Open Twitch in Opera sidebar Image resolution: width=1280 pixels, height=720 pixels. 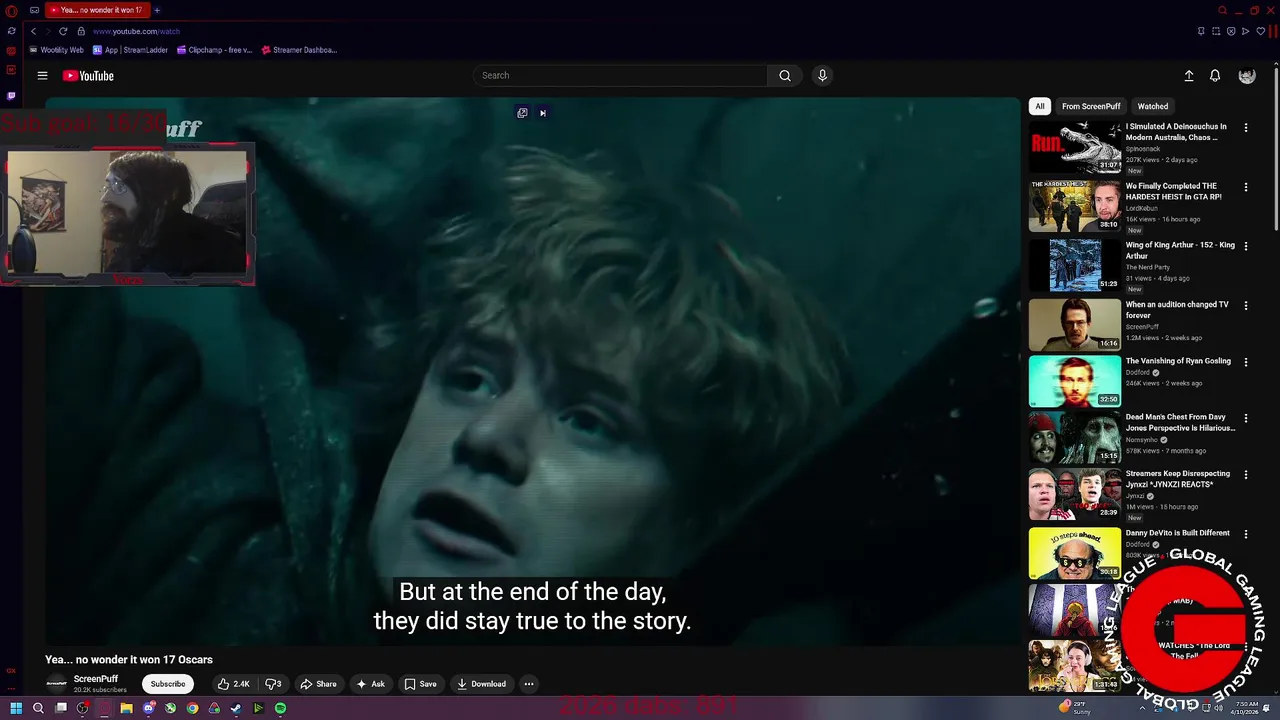[x=11, y=96]
